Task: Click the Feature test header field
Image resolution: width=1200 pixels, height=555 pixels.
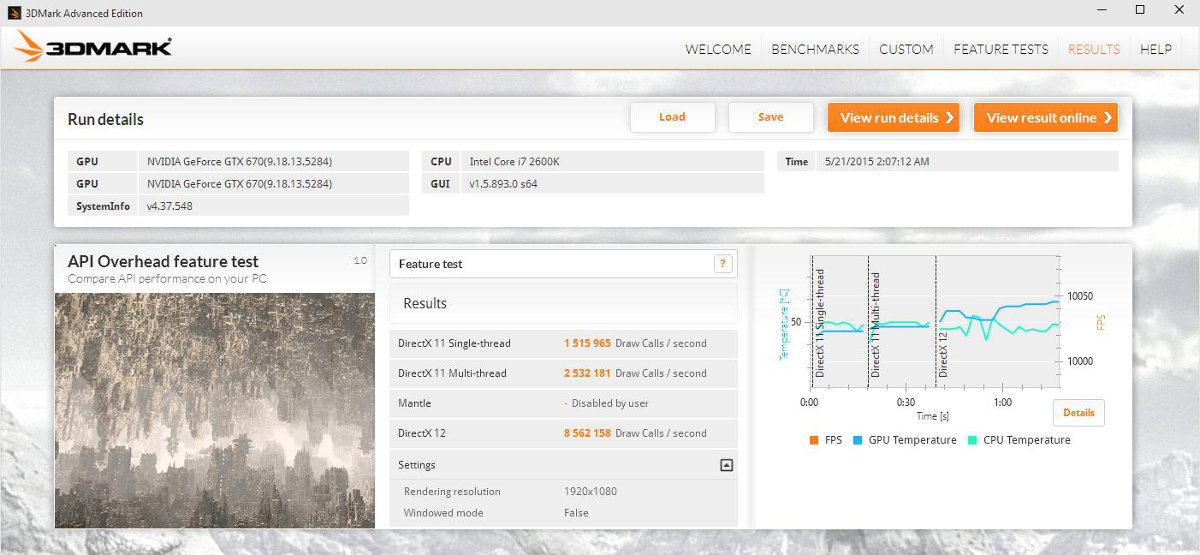Action: (x=550, y=264)
